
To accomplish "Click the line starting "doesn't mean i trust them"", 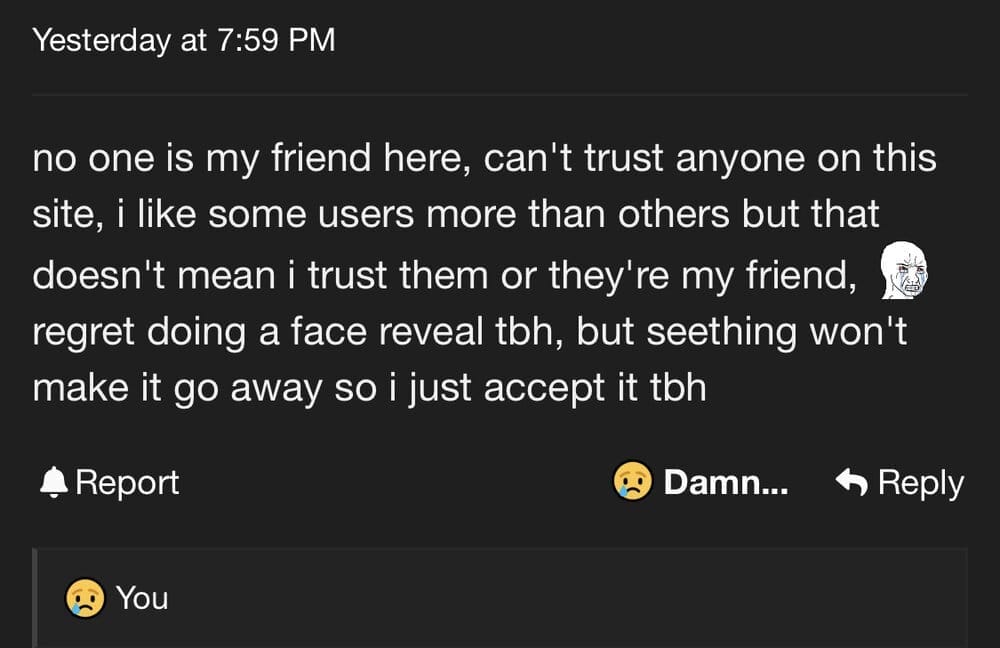I will pos(445,276).
